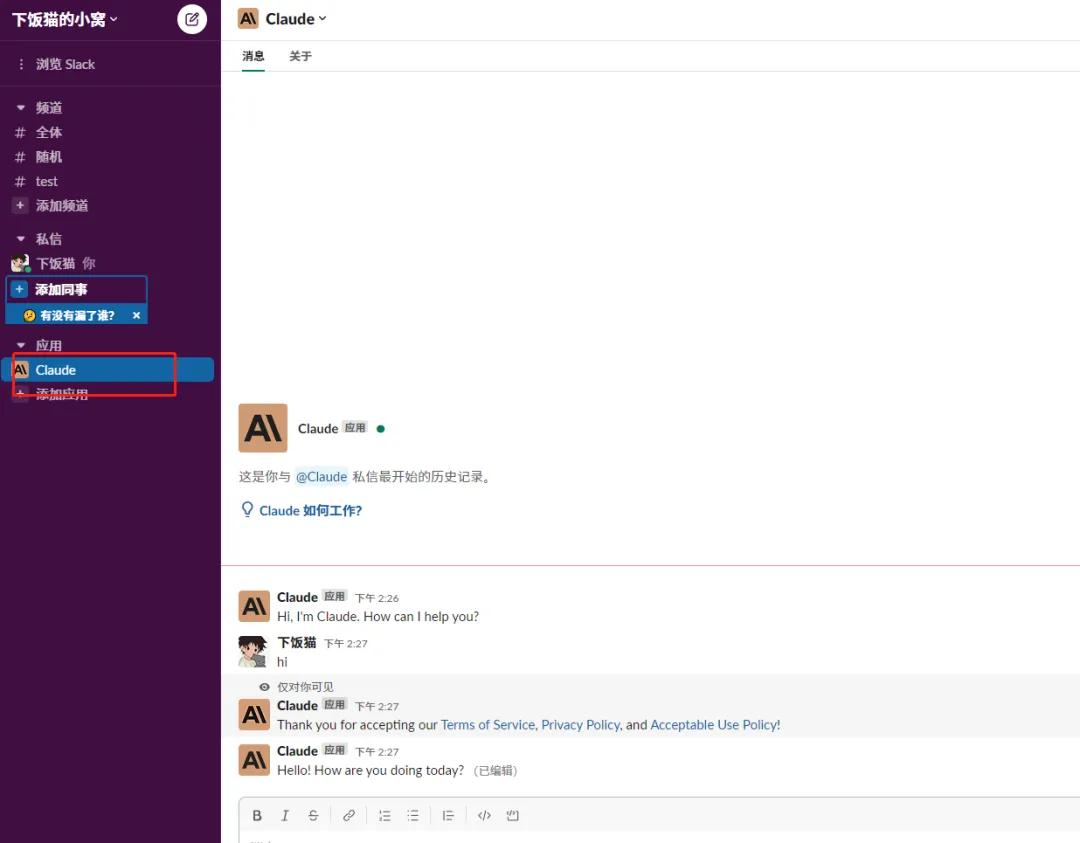The width and height of the screenshot is (1080, 843).
Task: Click the three-dot icon beside 浏览 Slack
Action: pyautogui.click(x=21, y=64)
